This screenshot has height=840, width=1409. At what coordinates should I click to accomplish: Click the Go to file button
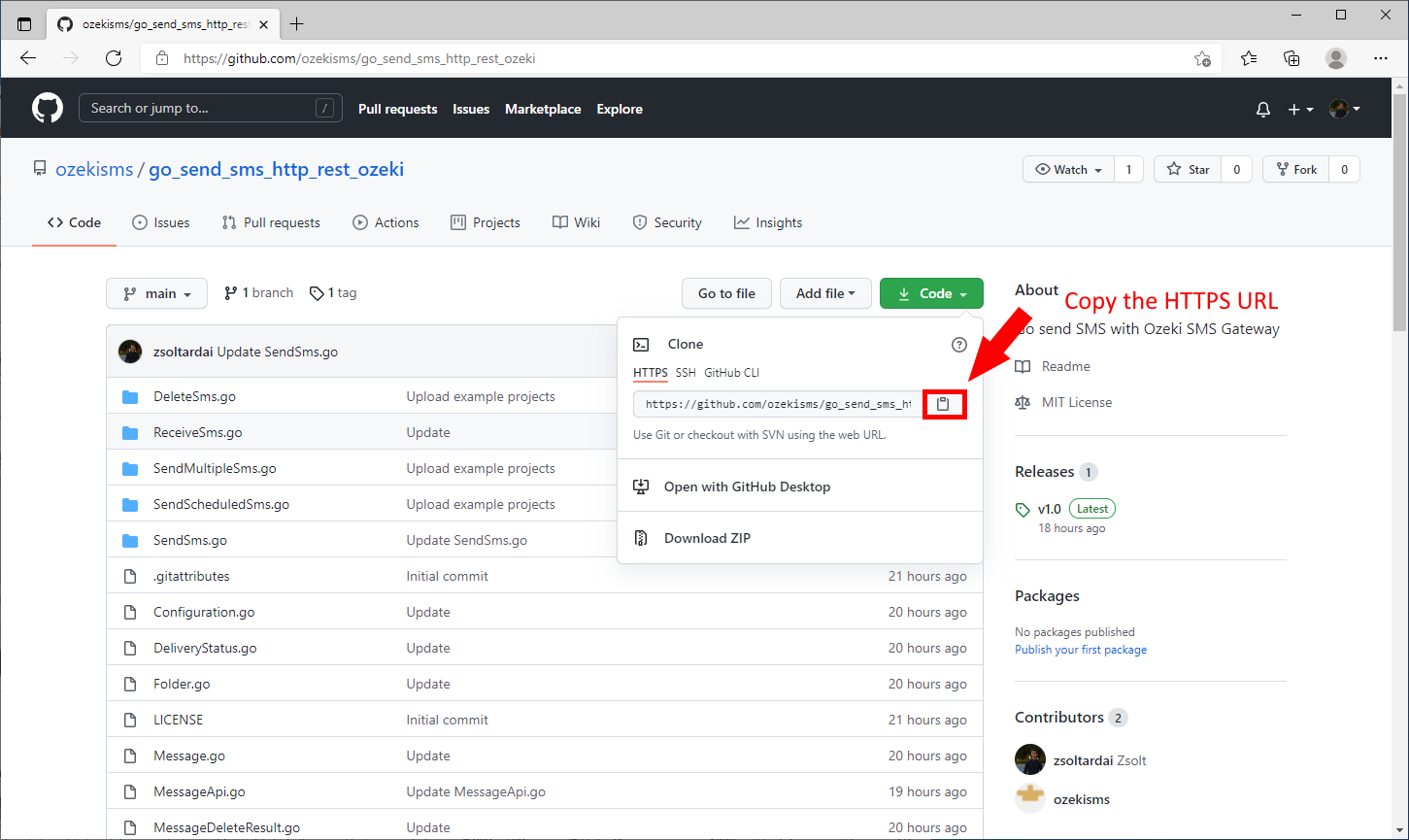click(x=726, y=292)
